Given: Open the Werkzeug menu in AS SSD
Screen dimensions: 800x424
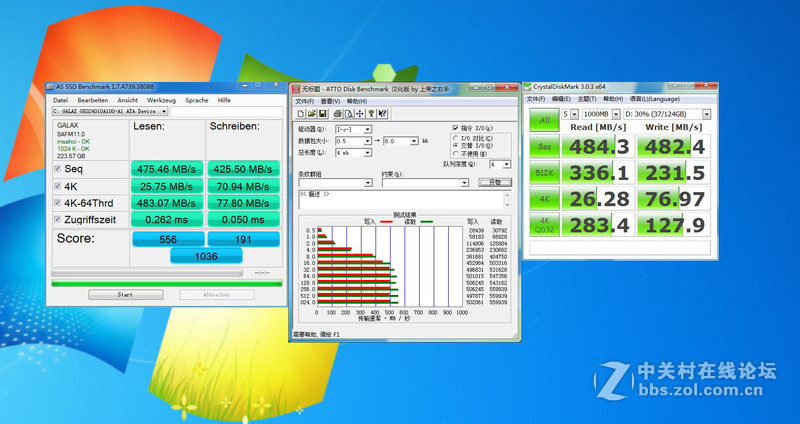Looking at the screenshot, I should 161,101.
